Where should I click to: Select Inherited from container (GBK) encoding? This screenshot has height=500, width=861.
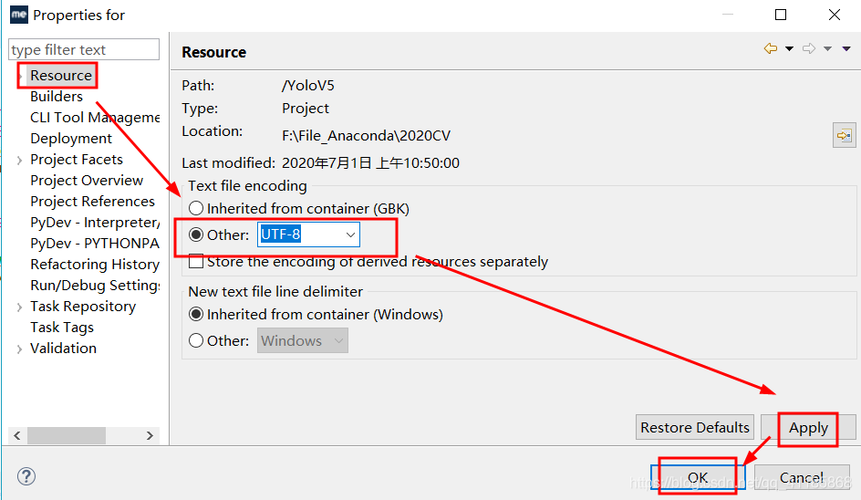(x=197, y=209)
